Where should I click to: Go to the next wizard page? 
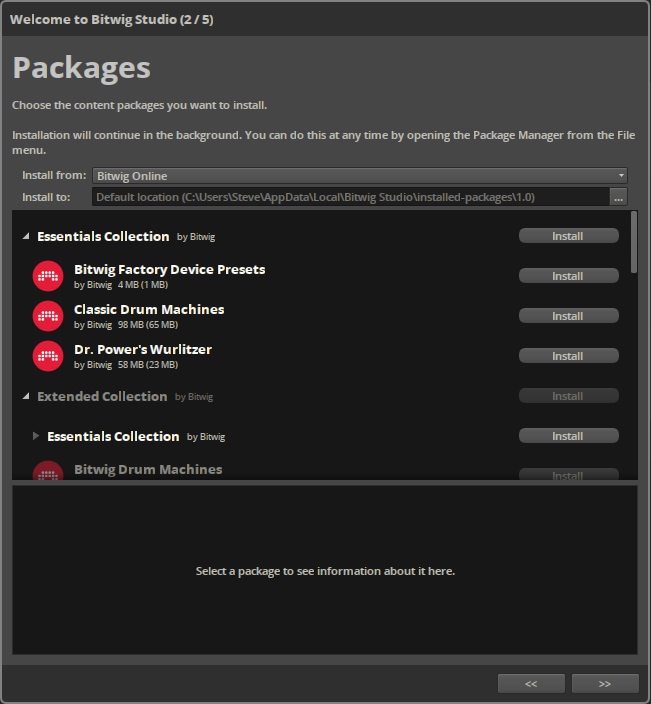(605, 683)
